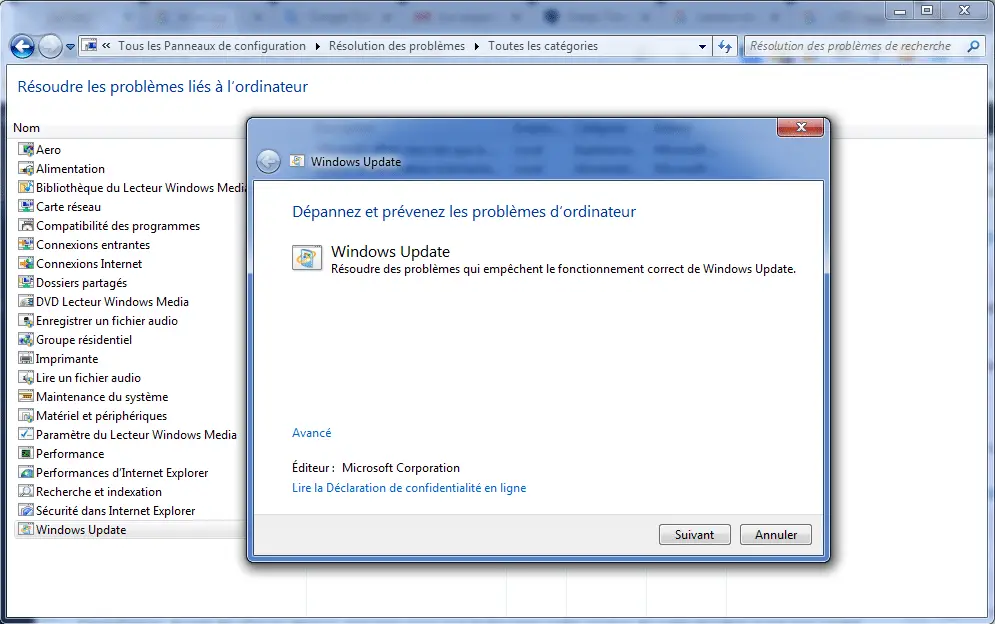Click the large Windows Update dialog icon
This screenshot has width=995, height=624.
click(x=307, y=258)
